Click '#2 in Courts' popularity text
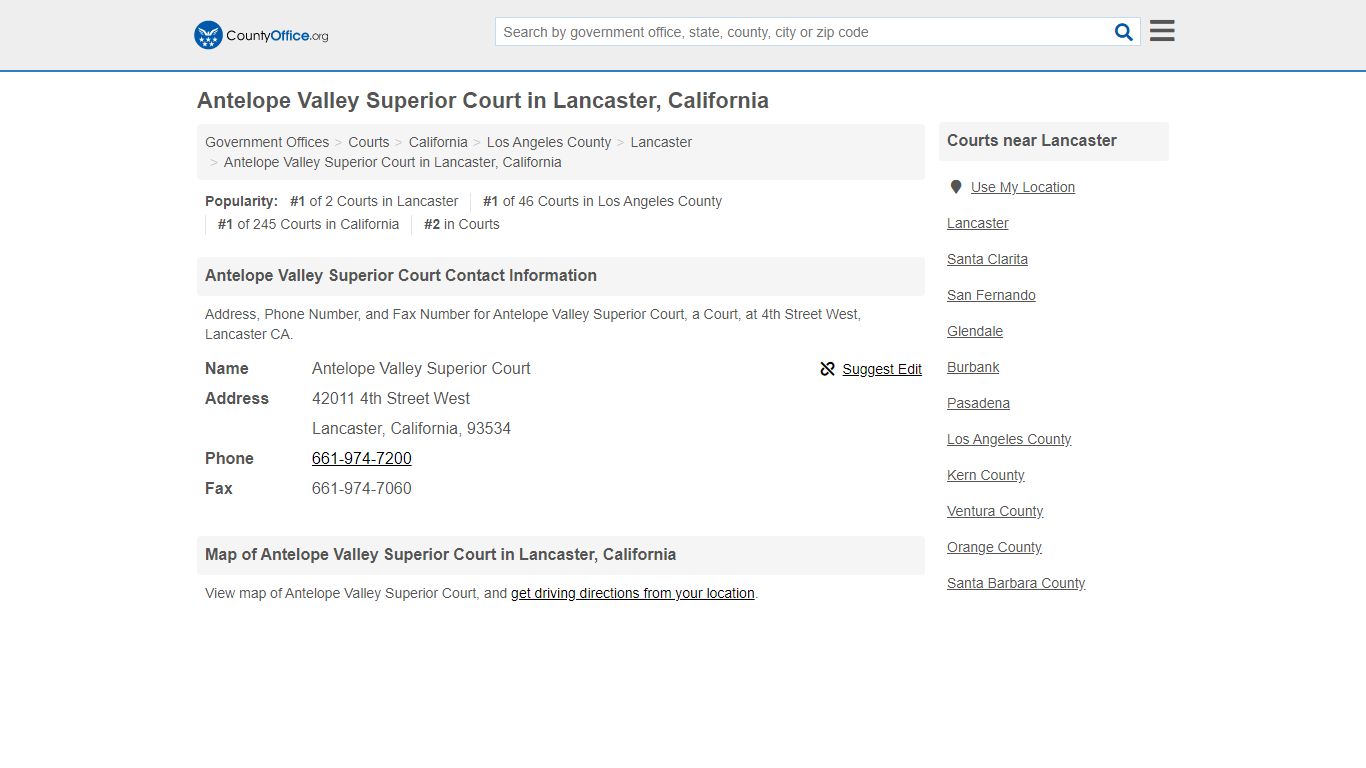 click(462, 224)
